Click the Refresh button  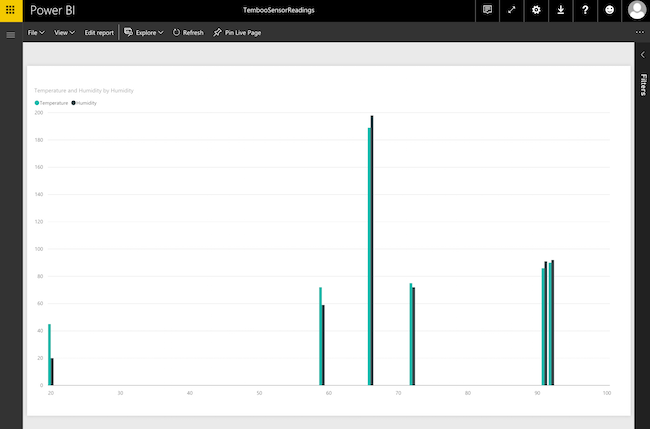point(188,32)
